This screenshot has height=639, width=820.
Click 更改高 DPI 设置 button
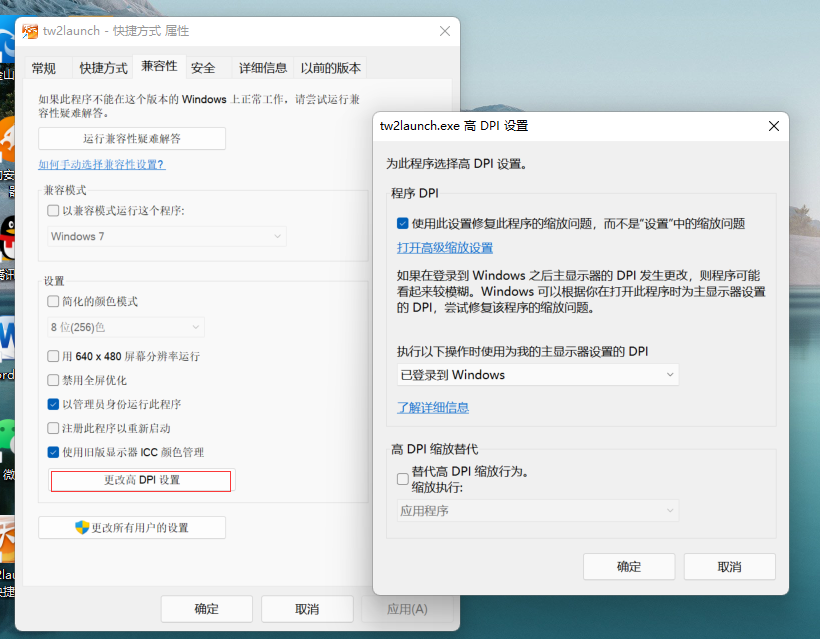tap(141, 481)
